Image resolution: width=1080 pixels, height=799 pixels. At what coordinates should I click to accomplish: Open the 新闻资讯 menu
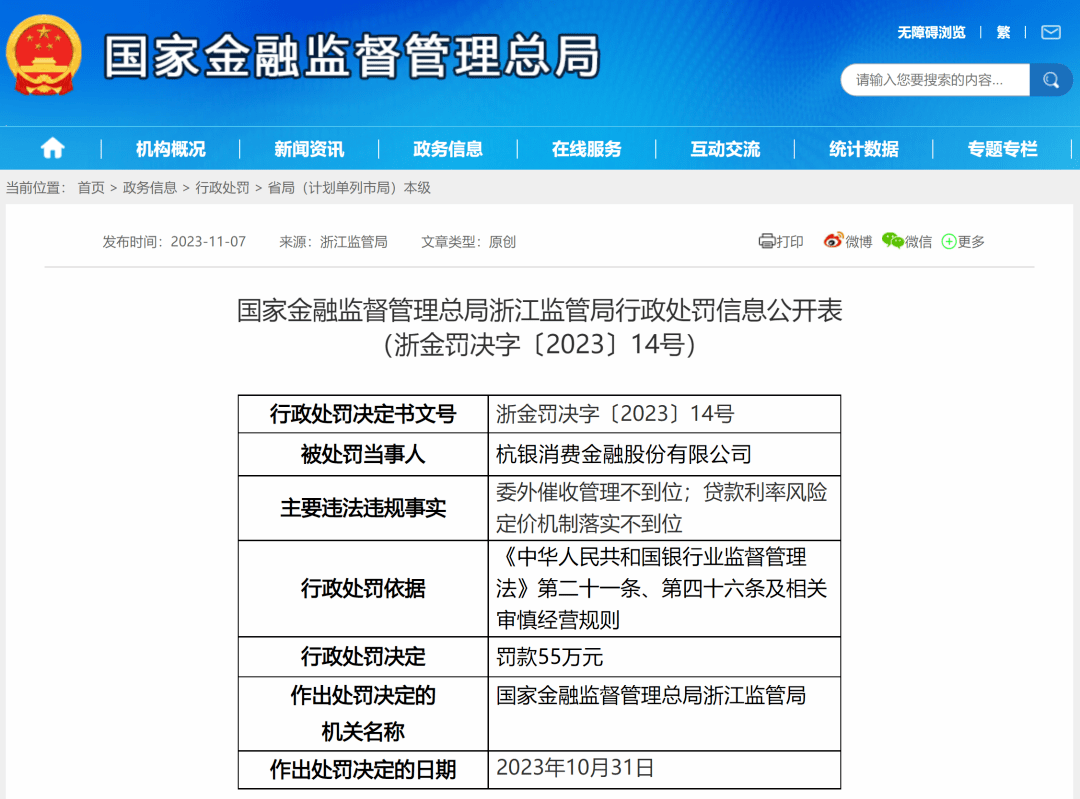[x=309, y=149]
